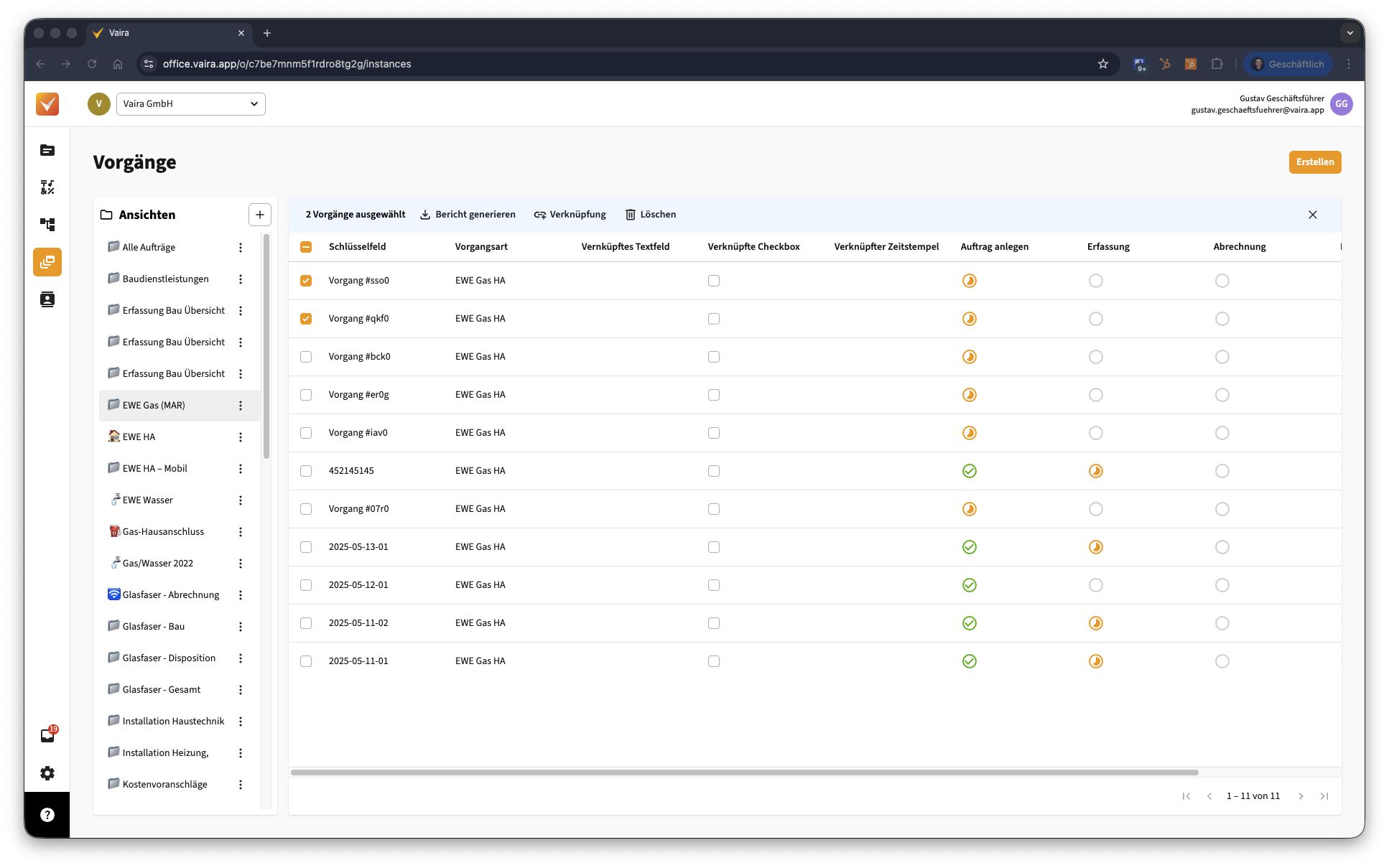Select the EWE HA view

pyautogui.click(x=139, y=437)
